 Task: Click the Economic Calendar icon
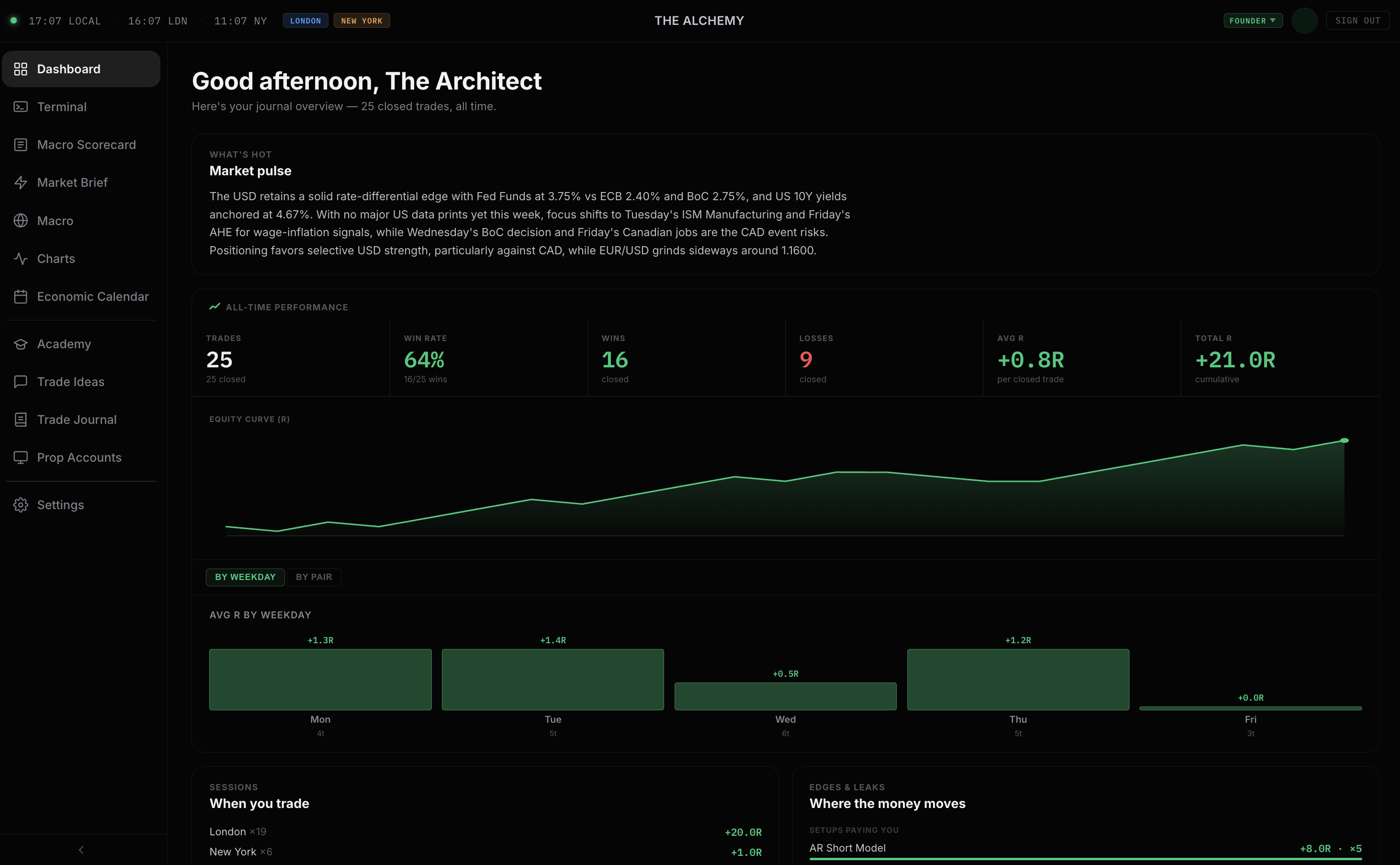tap(21, 296)
